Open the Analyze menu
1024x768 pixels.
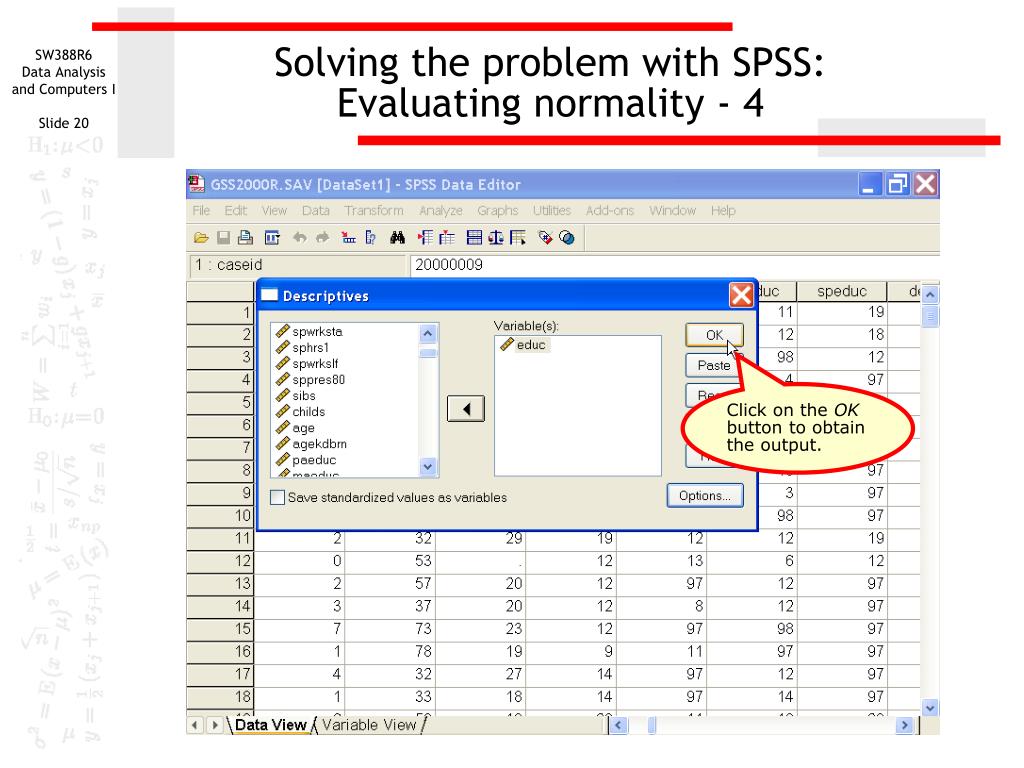tap(441, 210)
